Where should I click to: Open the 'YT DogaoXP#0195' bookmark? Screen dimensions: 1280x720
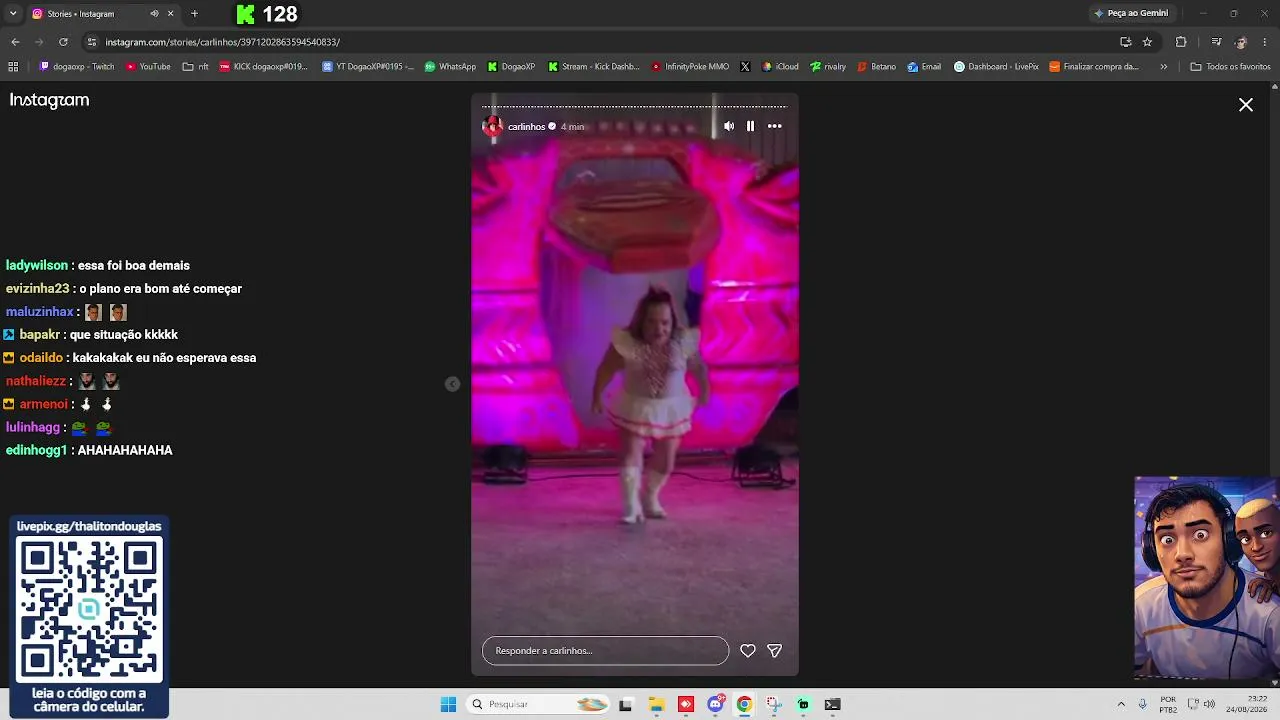click(368, 67)
